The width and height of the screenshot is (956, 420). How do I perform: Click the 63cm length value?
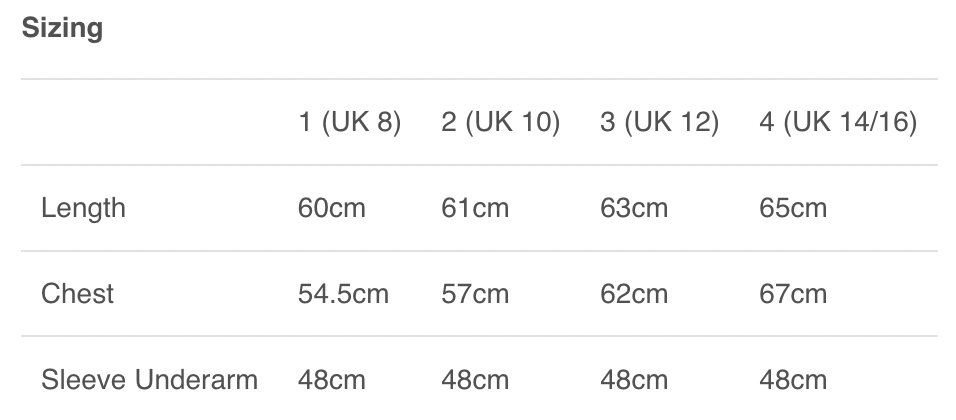pyautogui.click(x=633, y=208)
